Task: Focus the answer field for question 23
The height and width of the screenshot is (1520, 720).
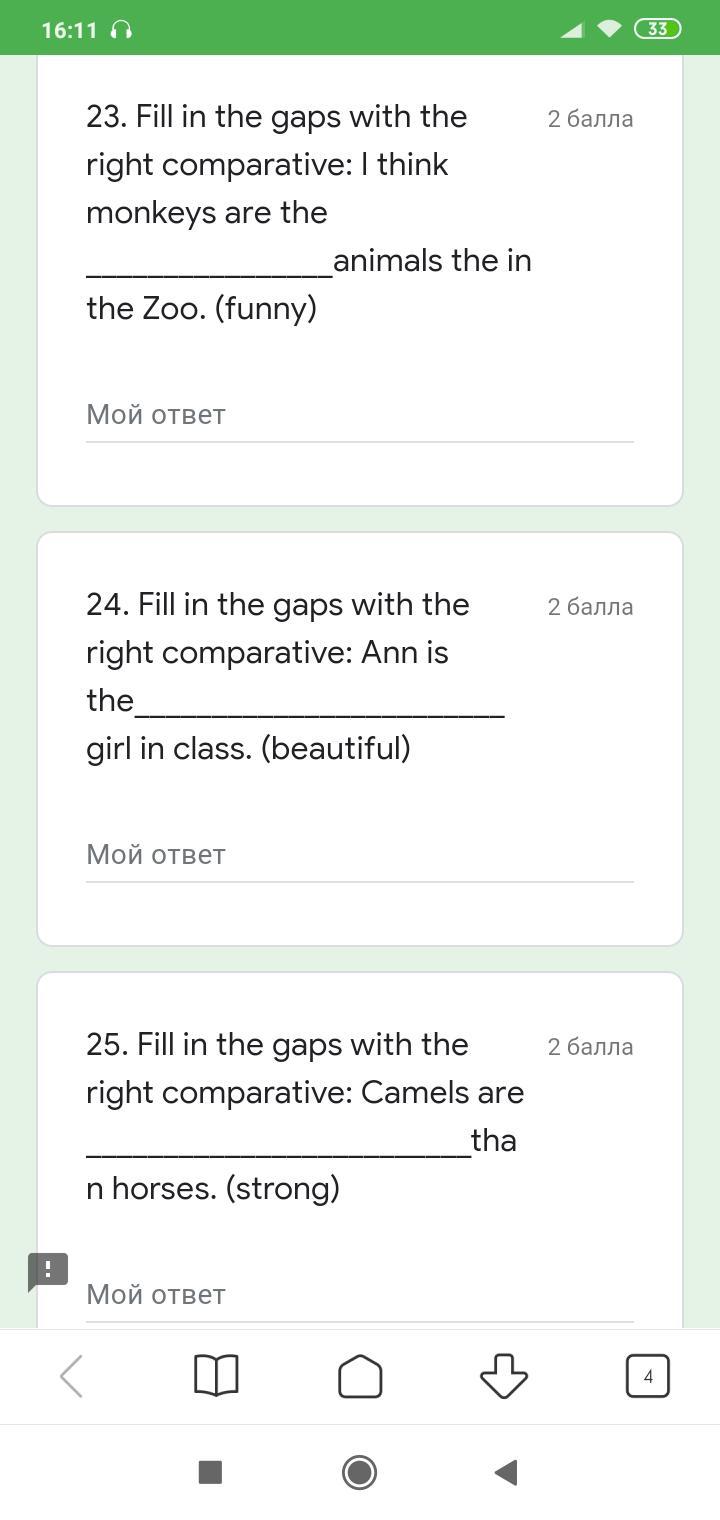Action: [359, 415]
